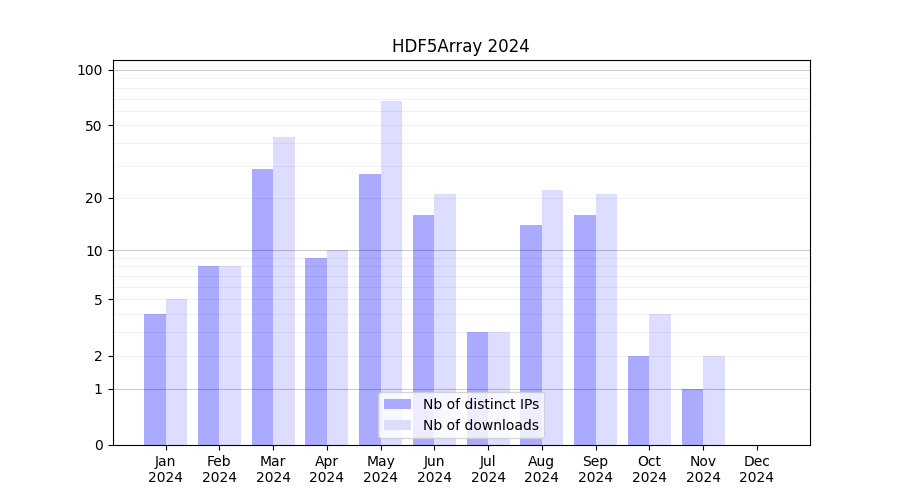Click the dark swatch for distinct IPs

[397, 404]
